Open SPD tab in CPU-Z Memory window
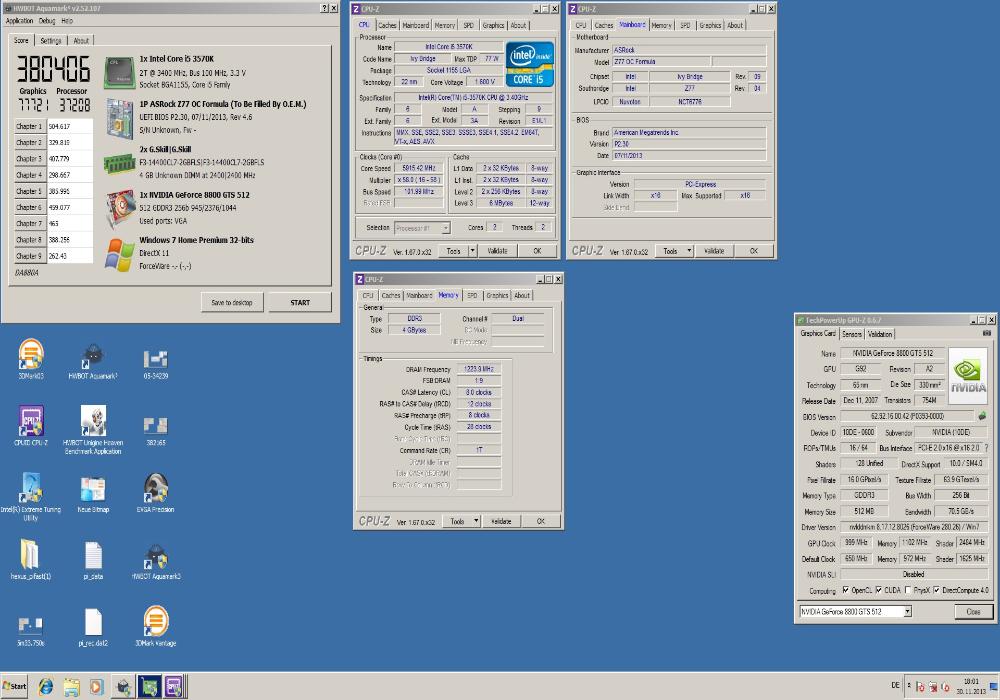The width and height of the screenshot is (1000, 700). tap(472, 296)
